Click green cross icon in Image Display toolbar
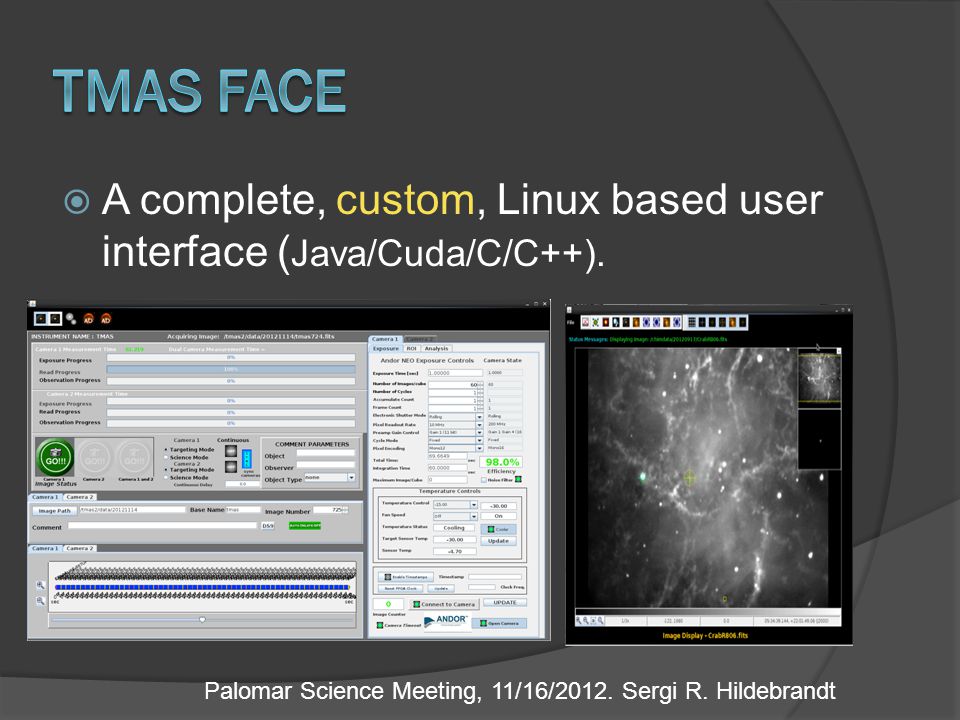Viewport: 960px width, 720px height. click(x=595, y=322)
